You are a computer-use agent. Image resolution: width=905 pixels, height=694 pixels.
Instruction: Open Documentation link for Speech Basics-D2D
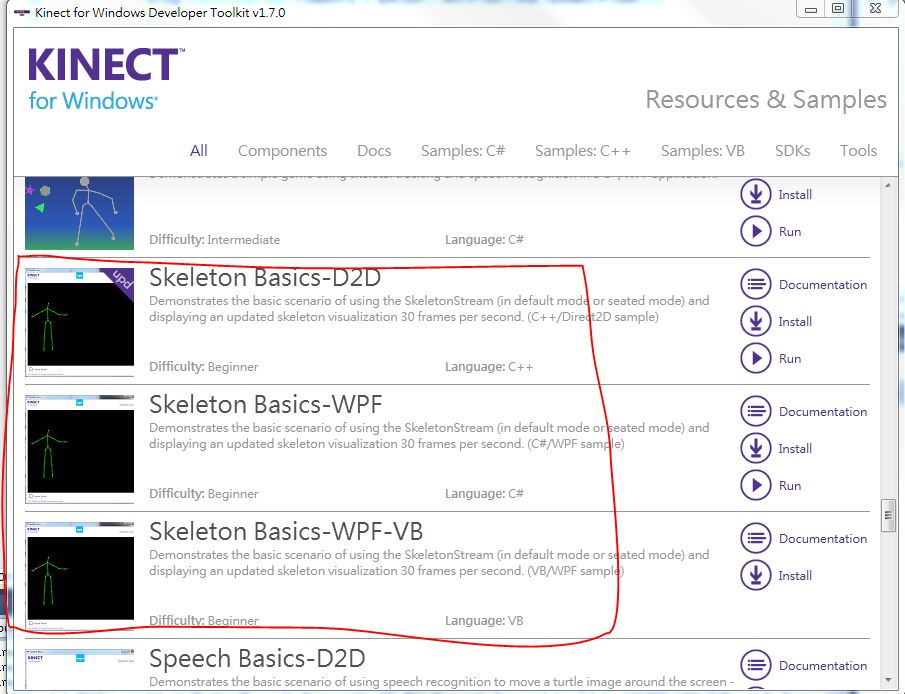pyautogui.click(x=822, y=666)
